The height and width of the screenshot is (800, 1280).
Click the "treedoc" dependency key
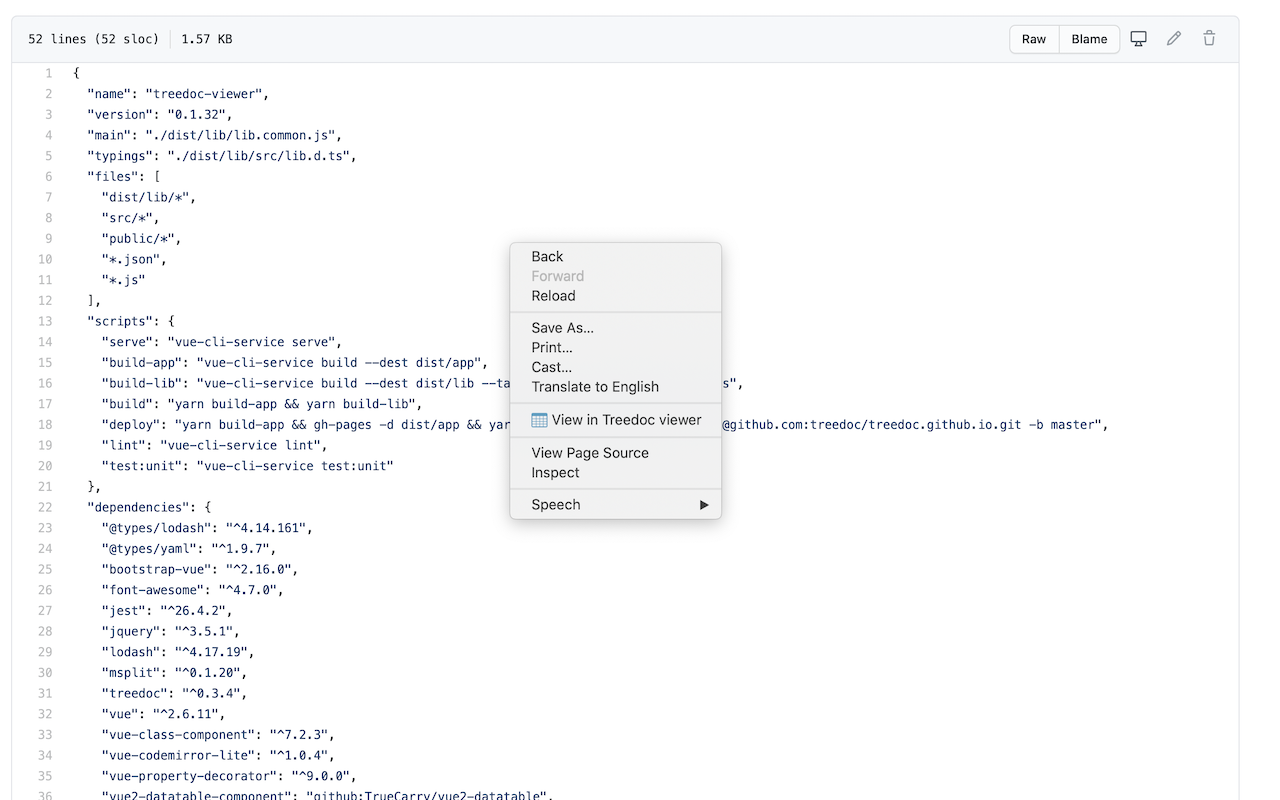click(x=134, y=693)
